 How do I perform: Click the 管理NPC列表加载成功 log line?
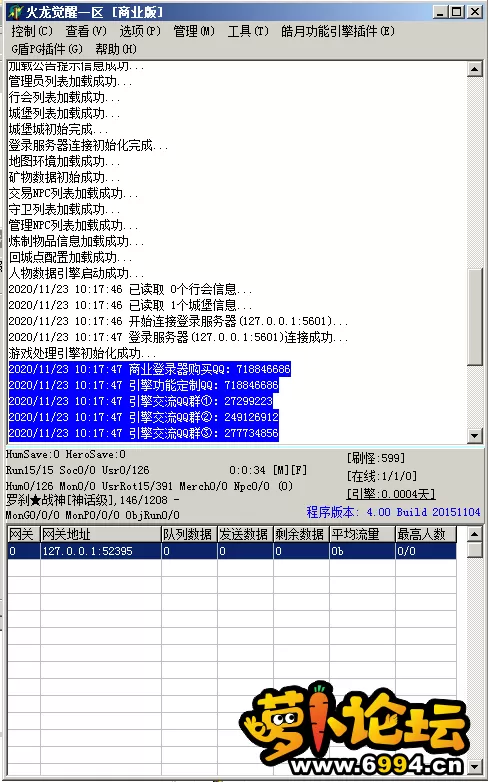tap(73, 225)
